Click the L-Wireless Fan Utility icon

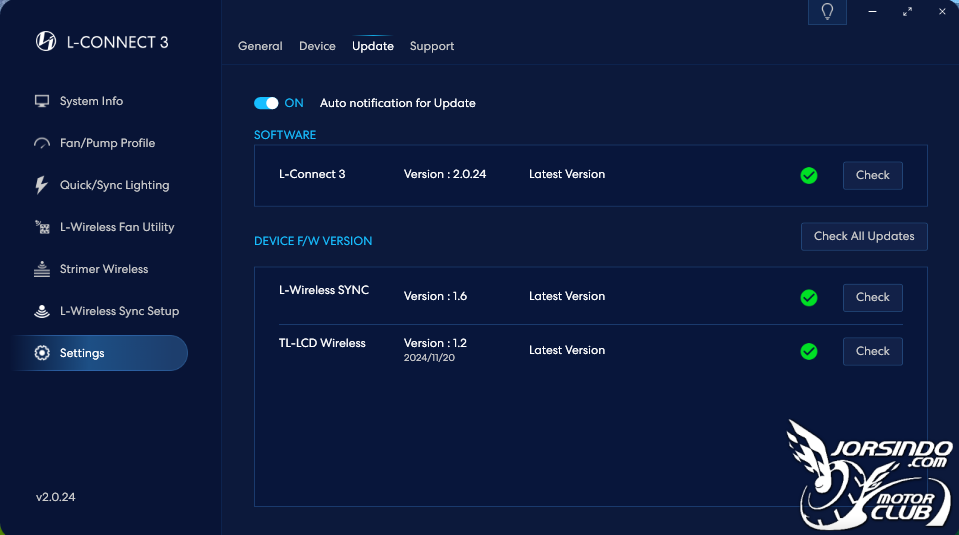click(42, 227)
